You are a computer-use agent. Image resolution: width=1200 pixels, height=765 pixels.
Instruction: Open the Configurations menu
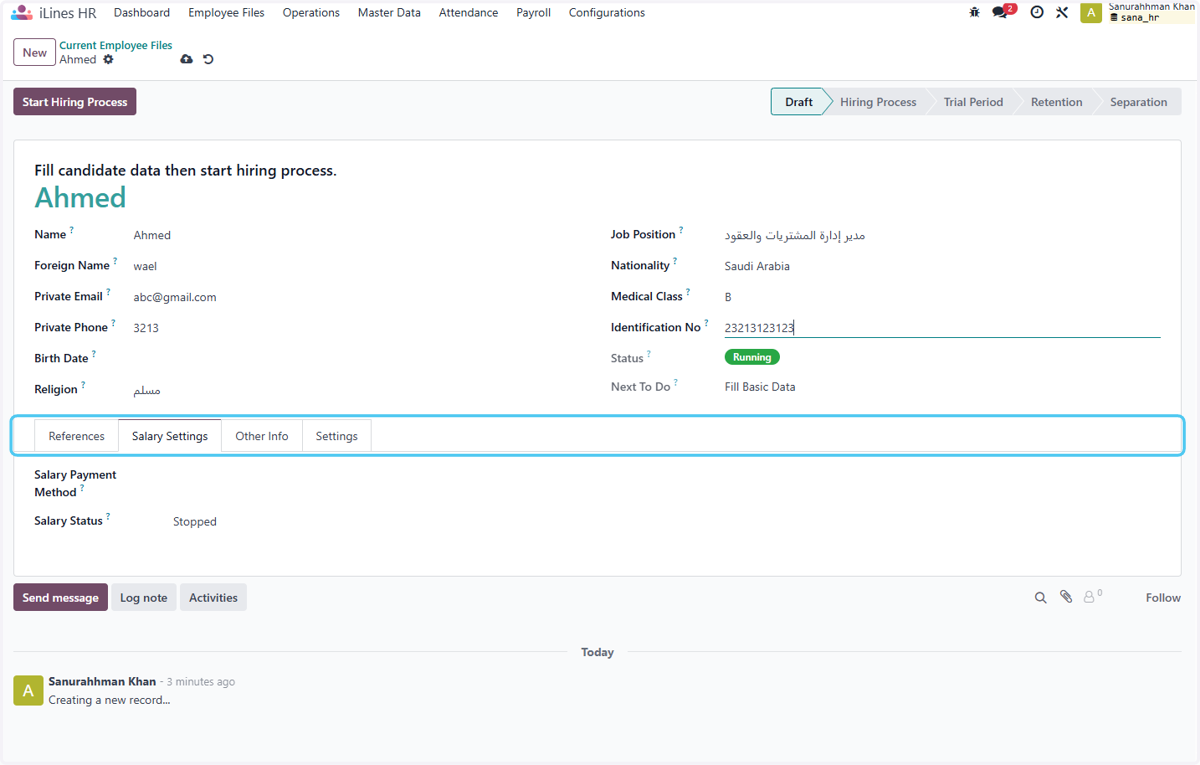(x=607, y=13)
